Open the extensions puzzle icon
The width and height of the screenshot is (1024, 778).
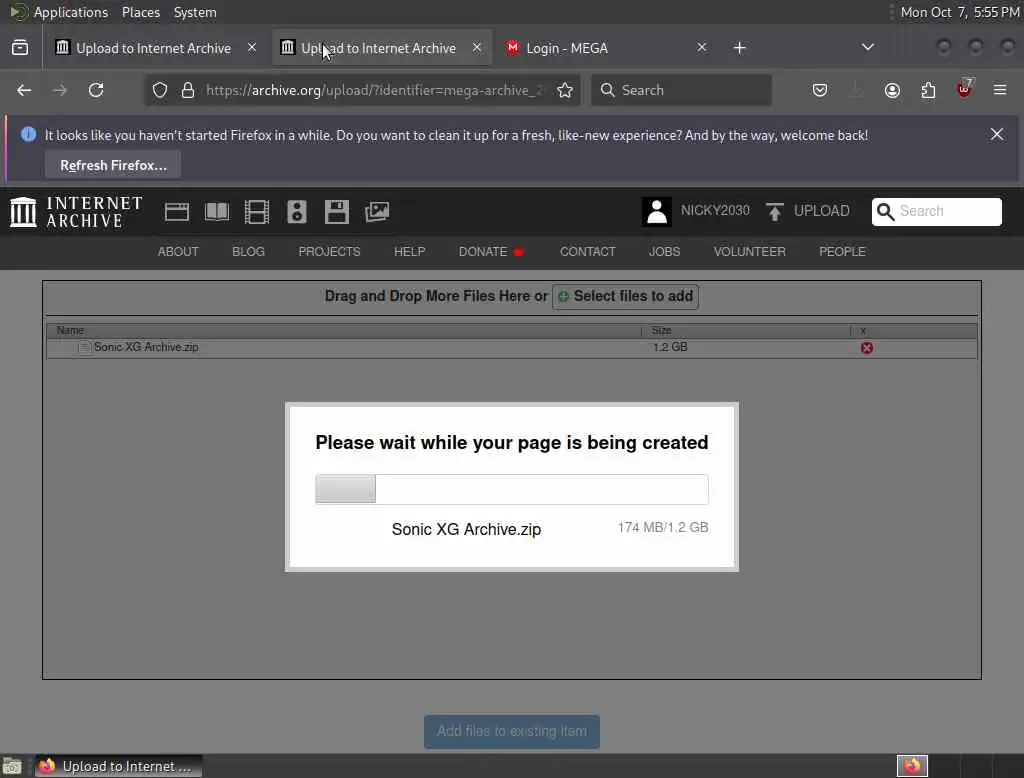[x=928, y=90]
